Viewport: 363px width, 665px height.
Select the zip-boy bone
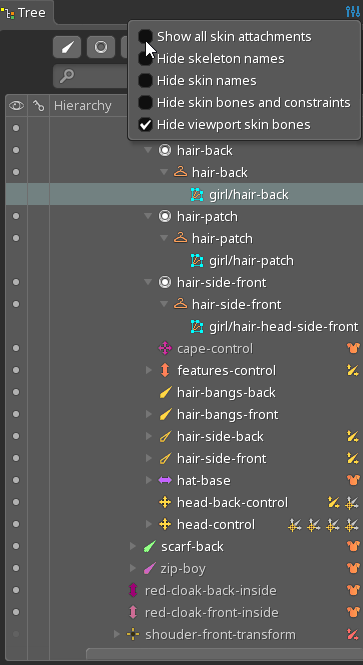(x=183, y=569)
